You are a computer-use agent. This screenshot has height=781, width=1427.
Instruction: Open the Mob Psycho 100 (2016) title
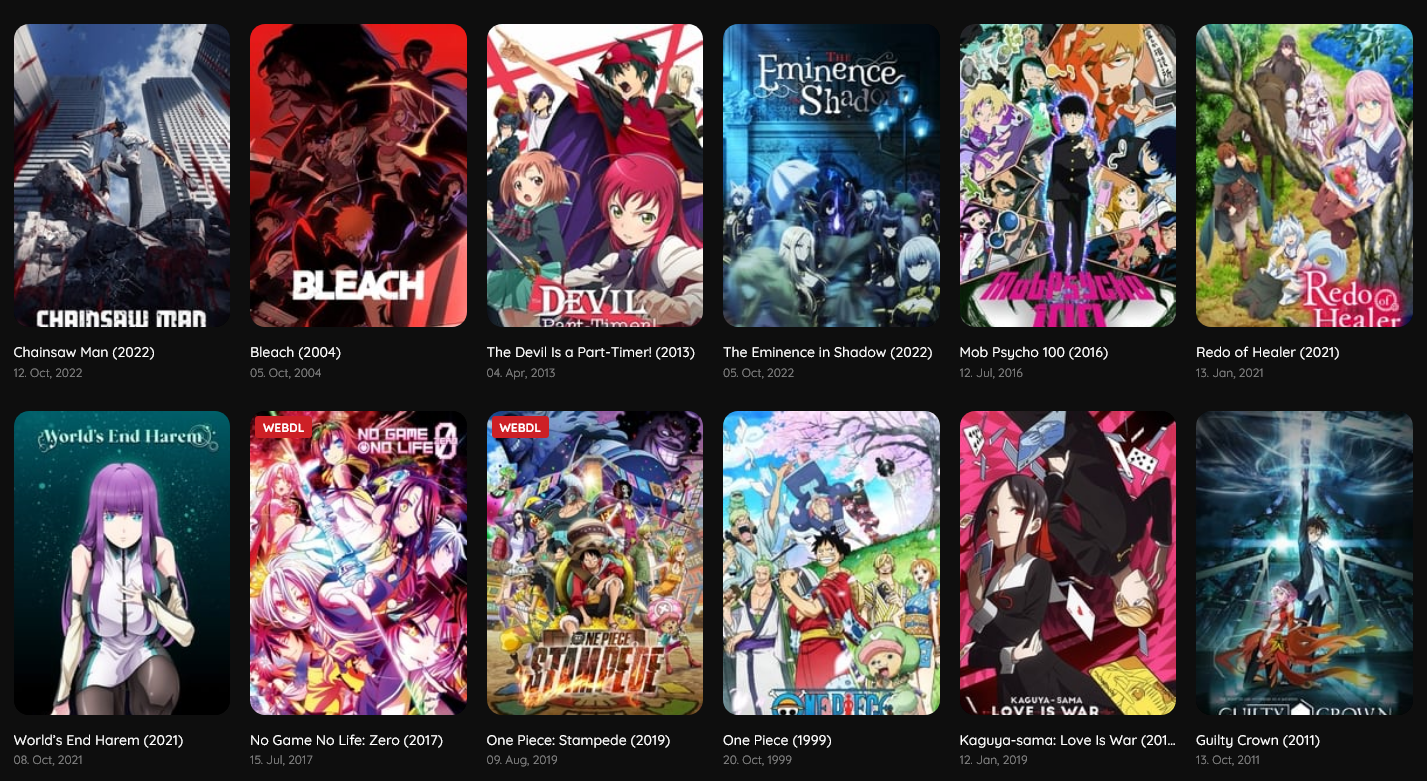[x=1034, y=352]
